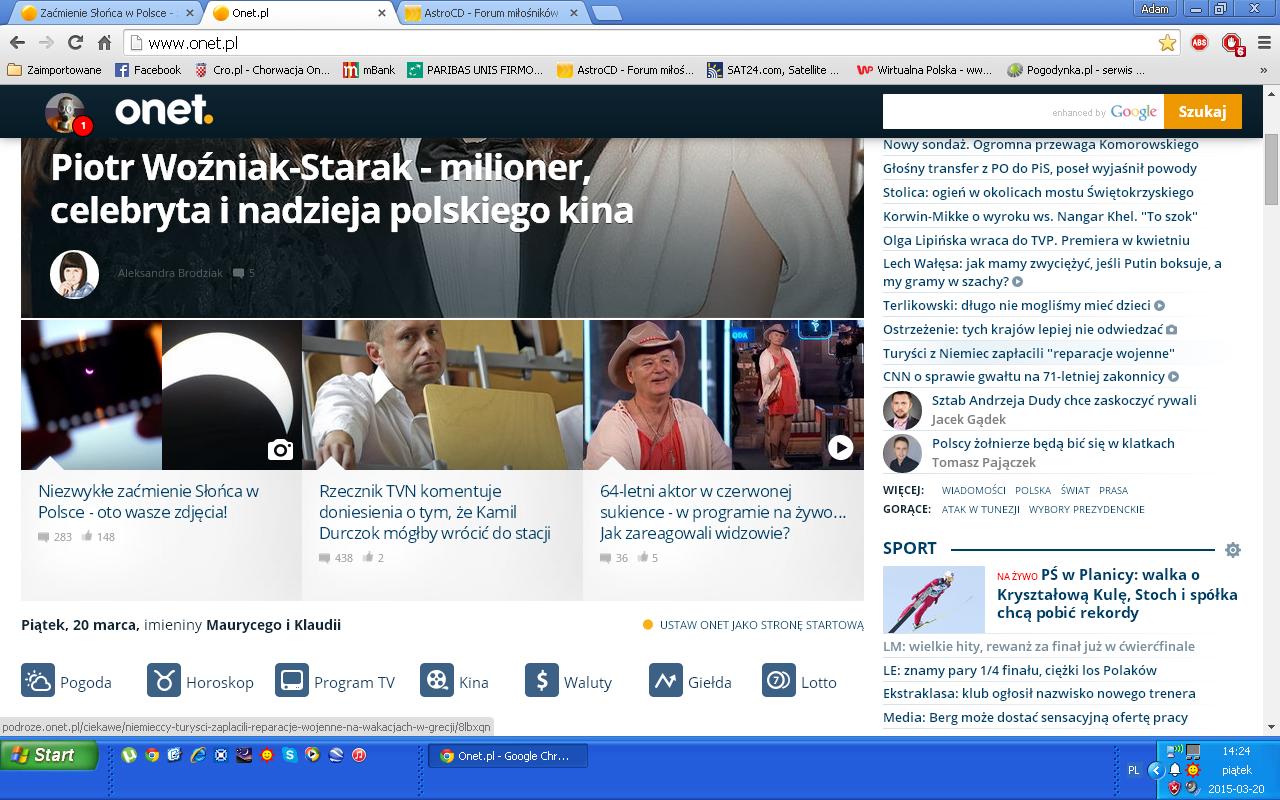Click the Windows Start button
The height and width of the screenshot is (800, 1280).
click(49, 756)
